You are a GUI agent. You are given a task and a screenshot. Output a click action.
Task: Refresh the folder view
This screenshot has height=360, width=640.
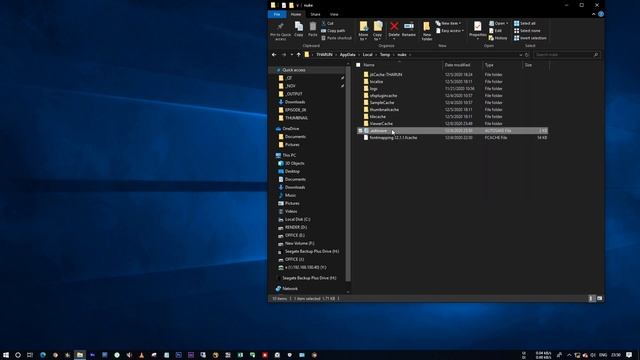click(x=527, y=55)
